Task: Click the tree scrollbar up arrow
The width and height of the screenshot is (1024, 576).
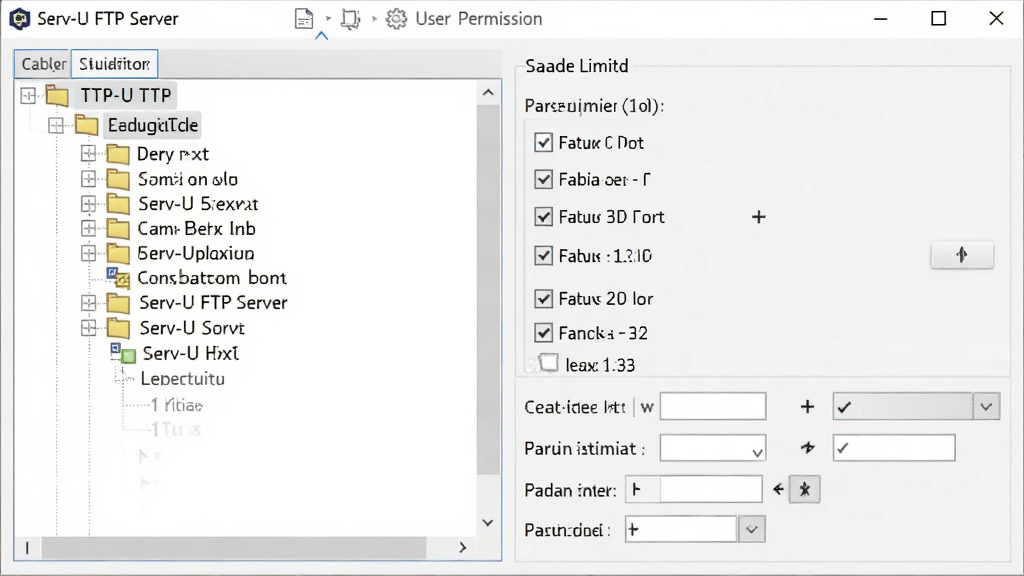Action: pyautogui.click(x=488, y=93)
